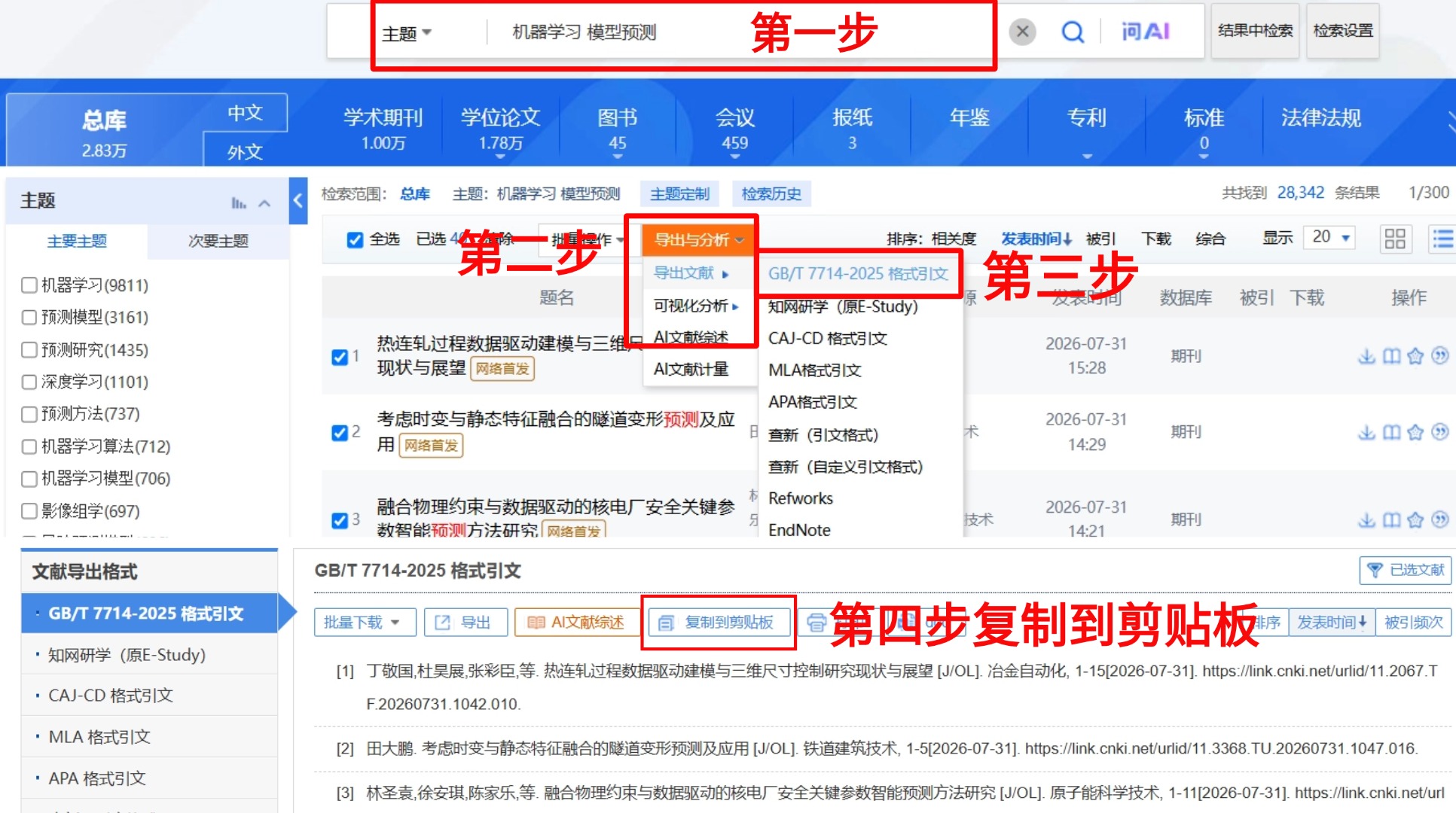
Task: Open the 检索历史 link
Action: pos(771,194)
